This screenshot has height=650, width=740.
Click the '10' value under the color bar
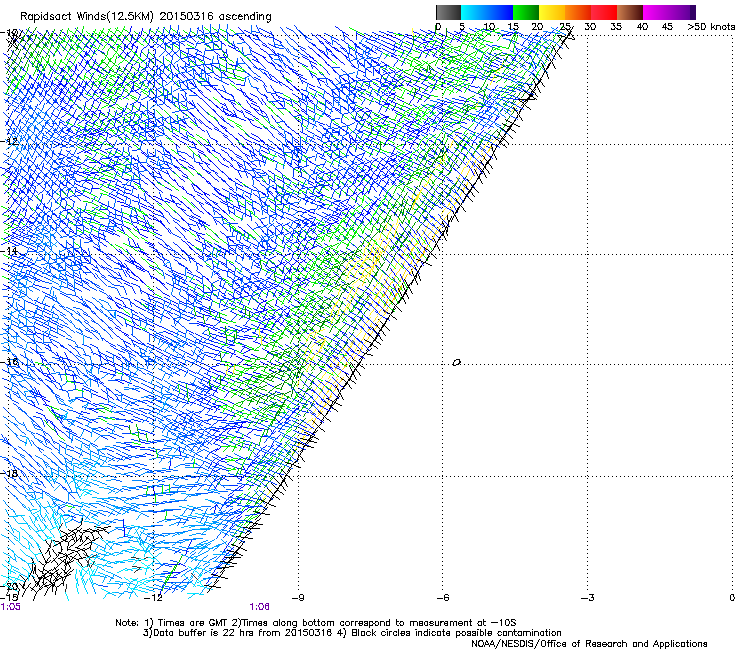coord(489,27)
